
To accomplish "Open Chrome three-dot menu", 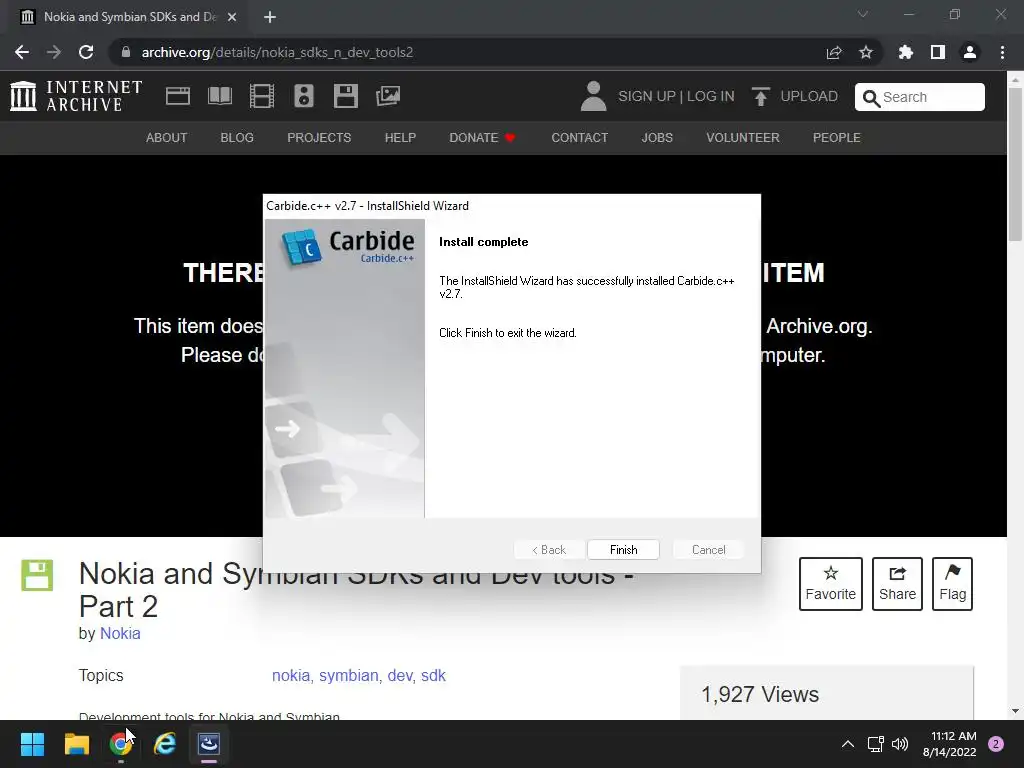I will 1002,52.
